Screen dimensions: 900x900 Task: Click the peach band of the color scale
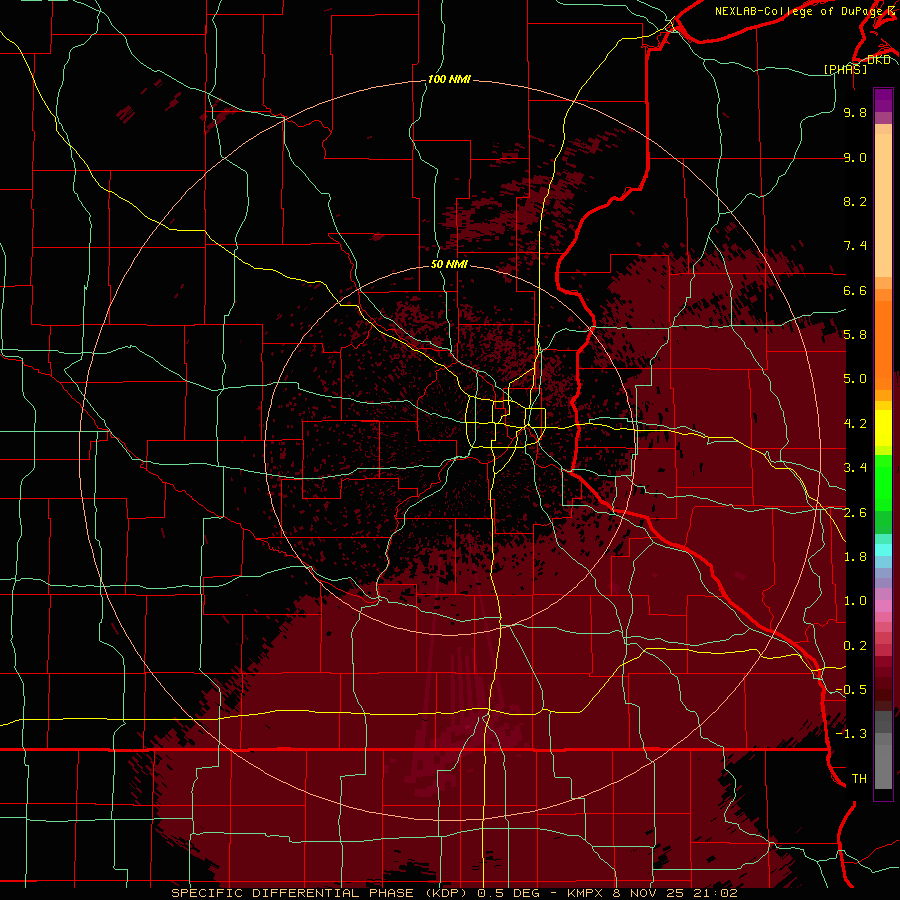pyautogui.click(x=883, y=205)
